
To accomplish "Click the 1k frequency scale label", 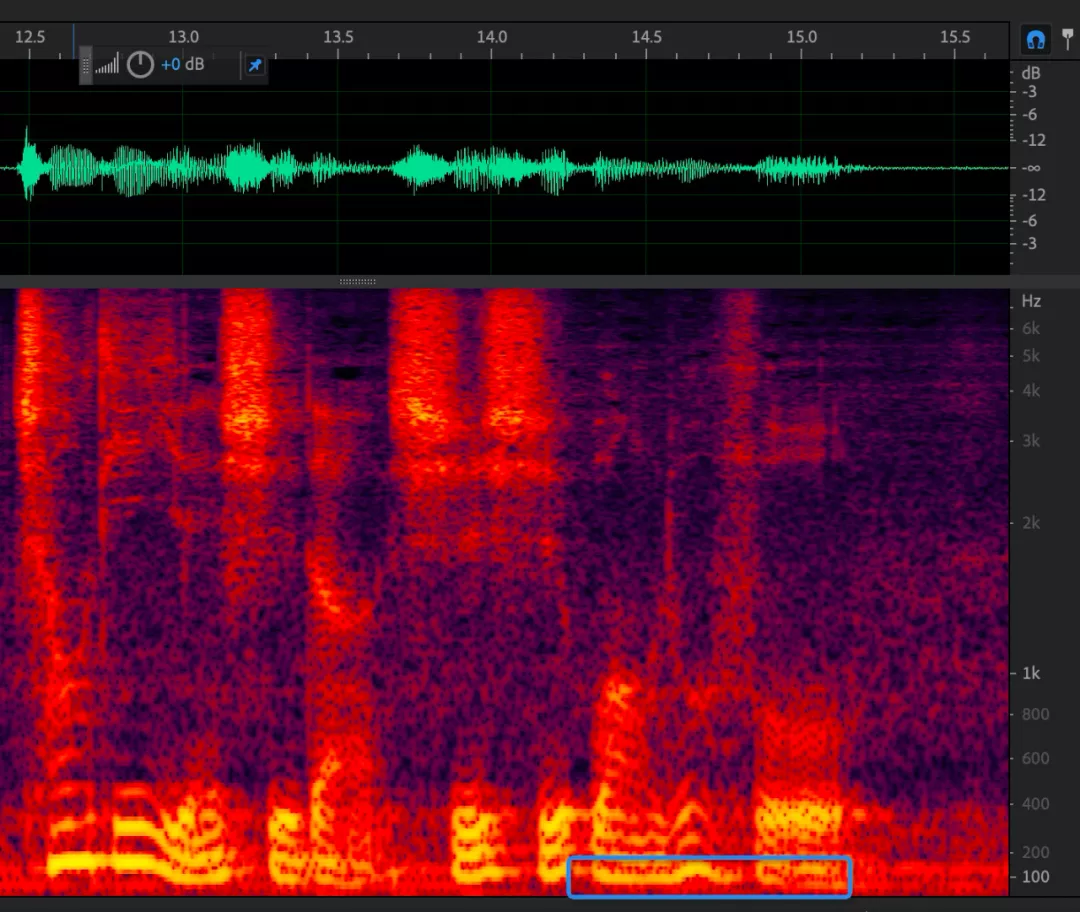I will (x=1031, y=674).
